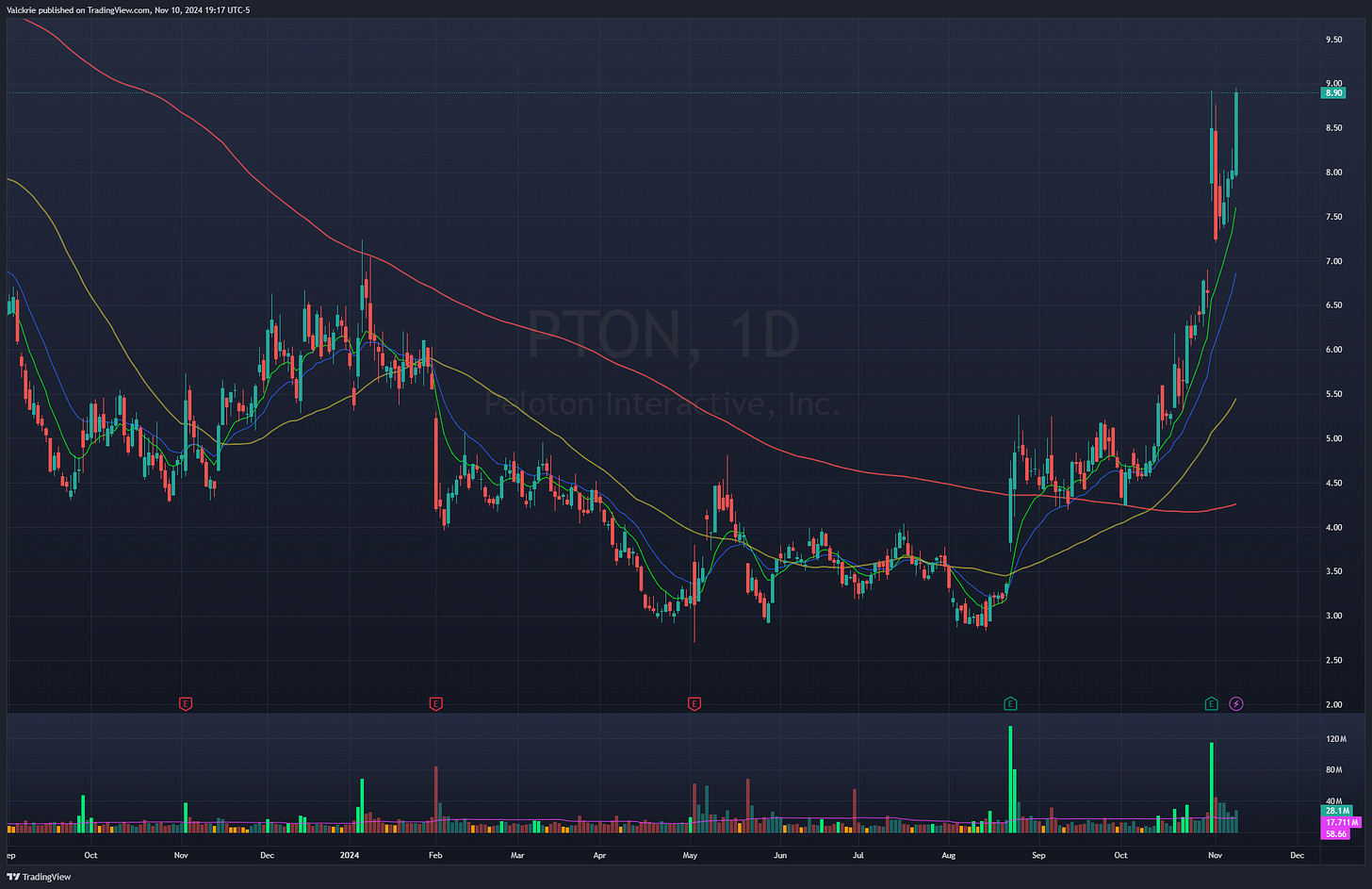Click the 80M volume axis label

[1334, 770]
